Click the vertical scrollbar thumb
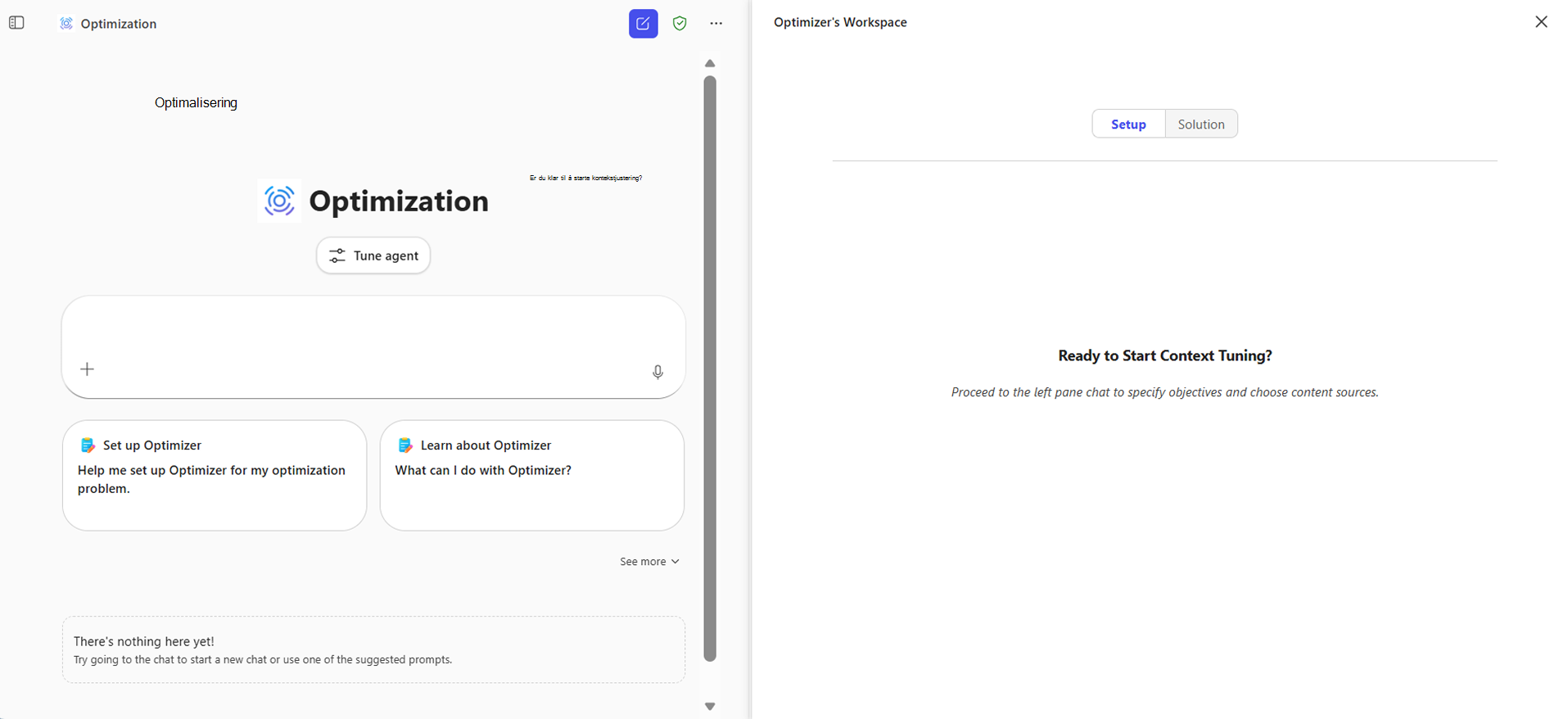Screen dimensions: 1568x719 tap(710, 369)
